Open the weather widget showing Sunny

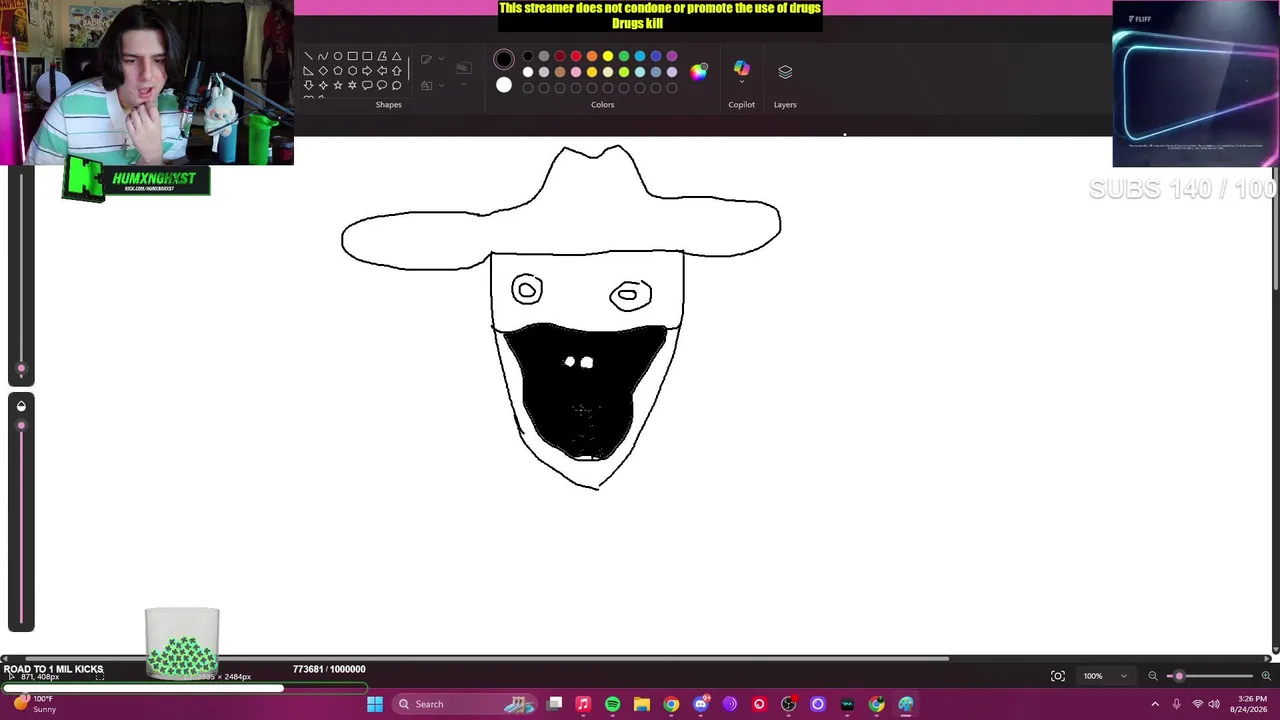click(x=33, y=704)
